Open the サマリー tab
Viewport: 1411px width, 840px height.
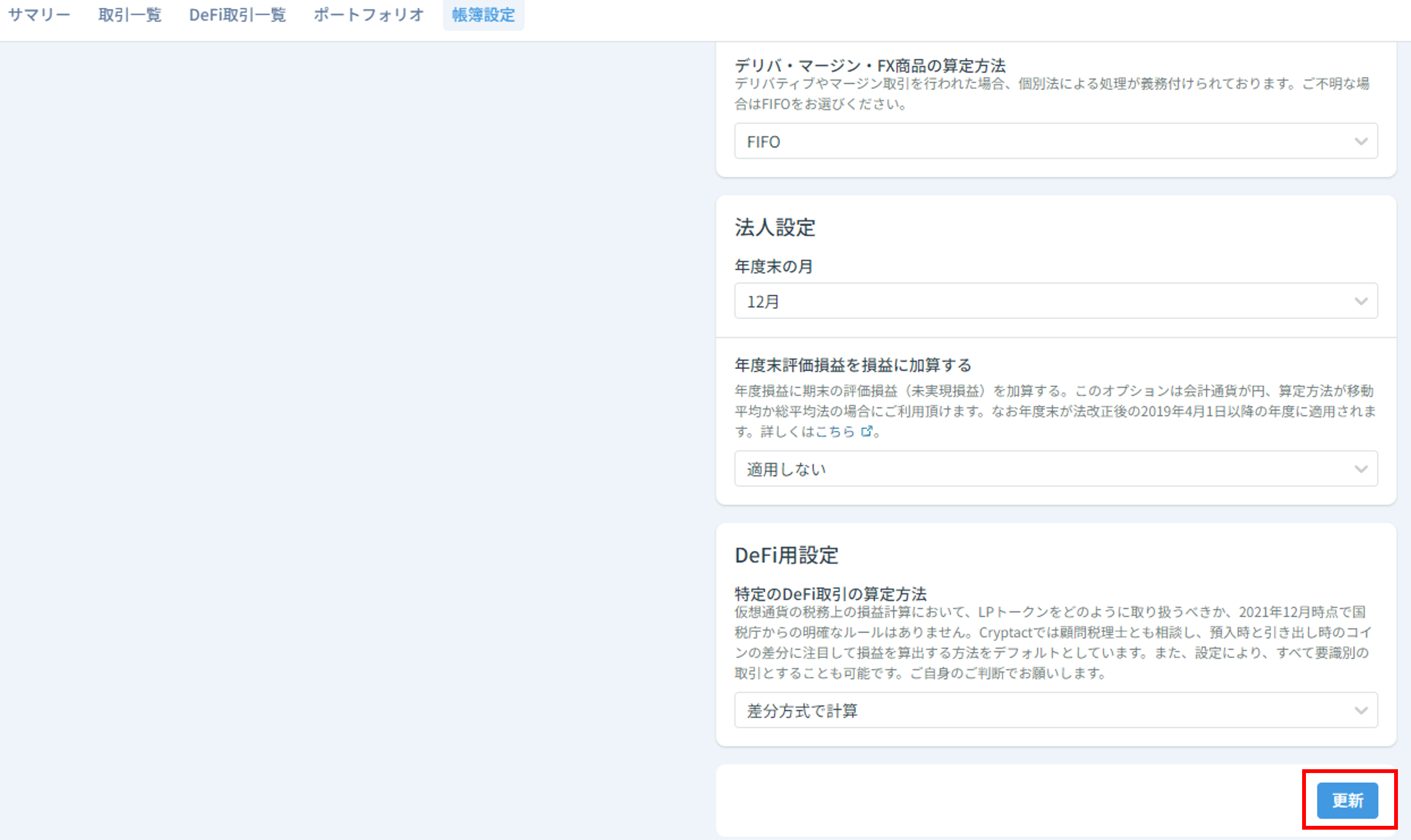[x=39, y=15]
